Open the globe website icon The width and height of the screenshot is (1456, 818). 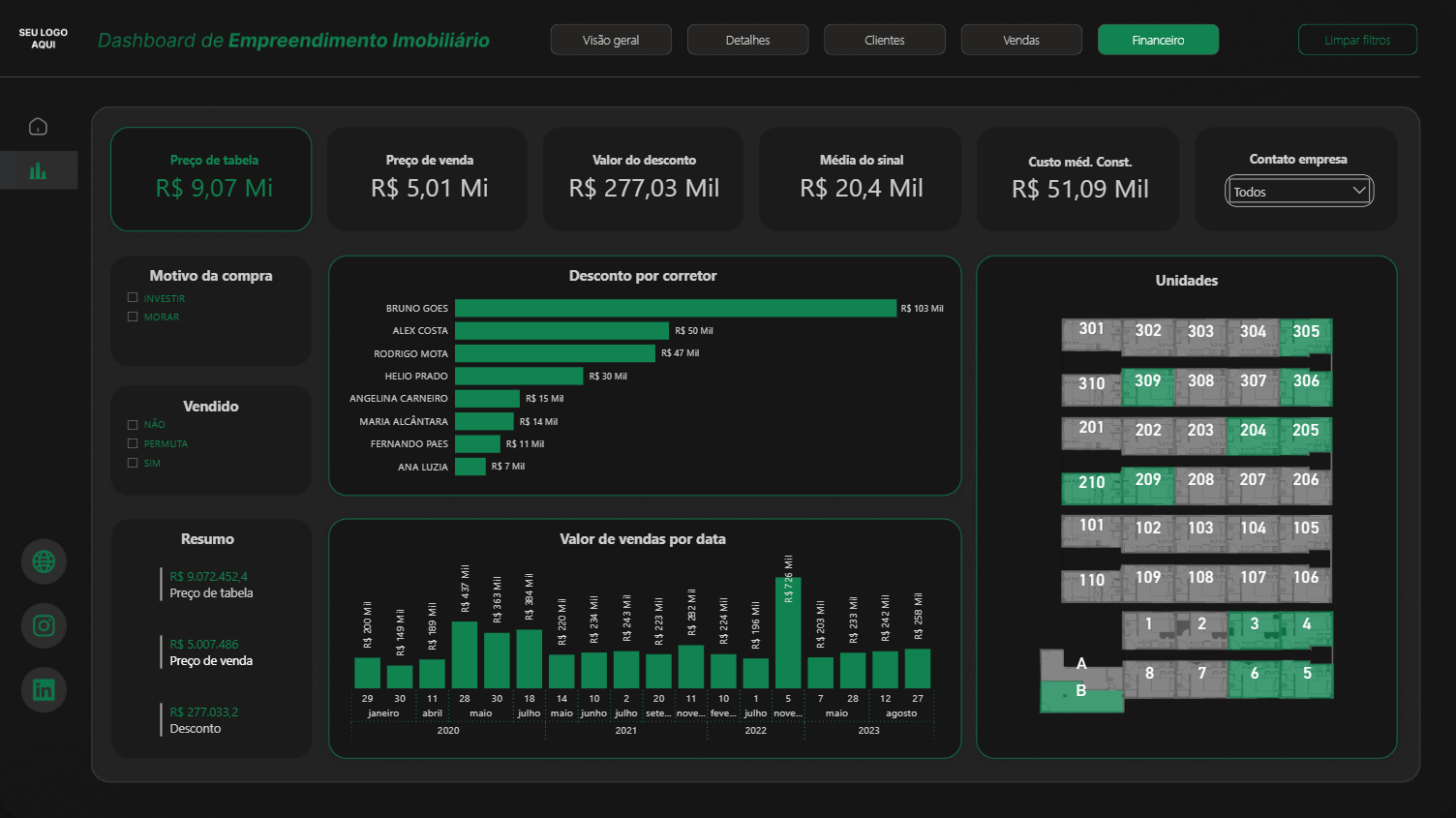pos(44,561)
